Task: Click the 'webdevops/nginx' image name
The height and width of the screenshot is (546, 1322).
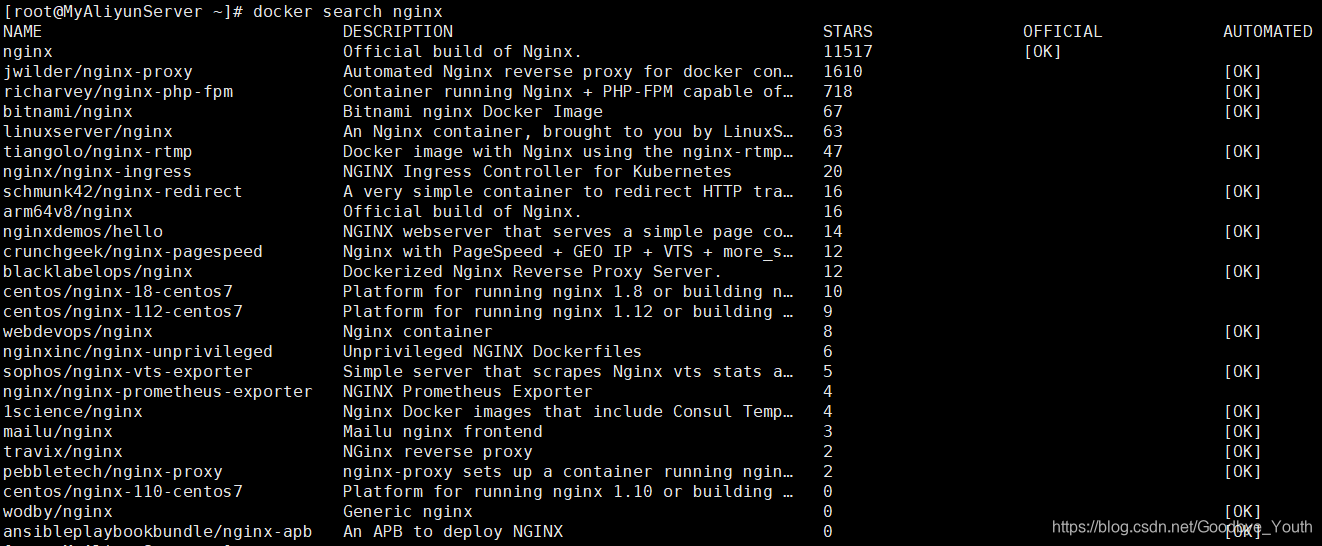Action: (78, 331)
